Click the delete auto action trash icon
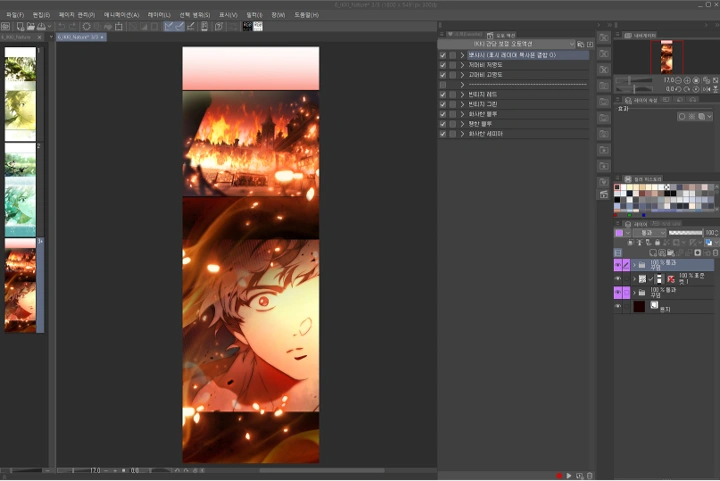720x481 pixels. point(590,475)
